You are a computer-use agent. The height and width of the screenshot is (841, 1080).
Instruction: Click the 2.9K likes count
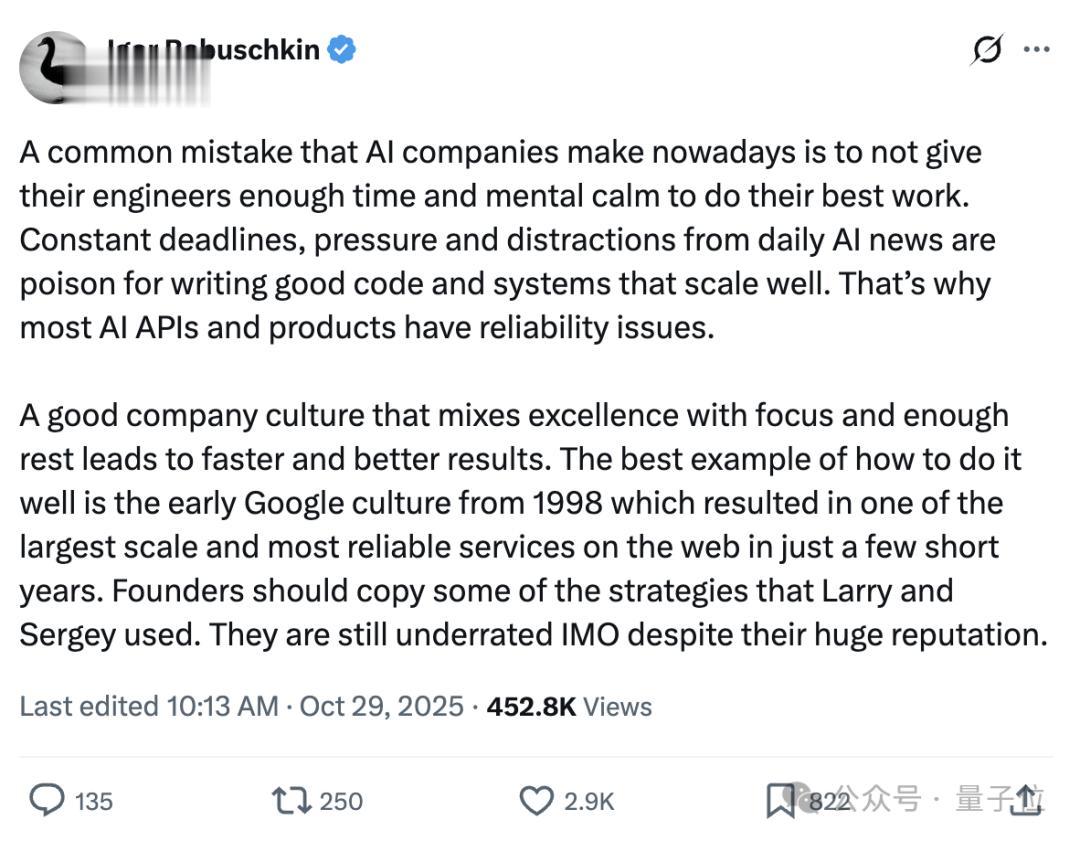[589, 801]
